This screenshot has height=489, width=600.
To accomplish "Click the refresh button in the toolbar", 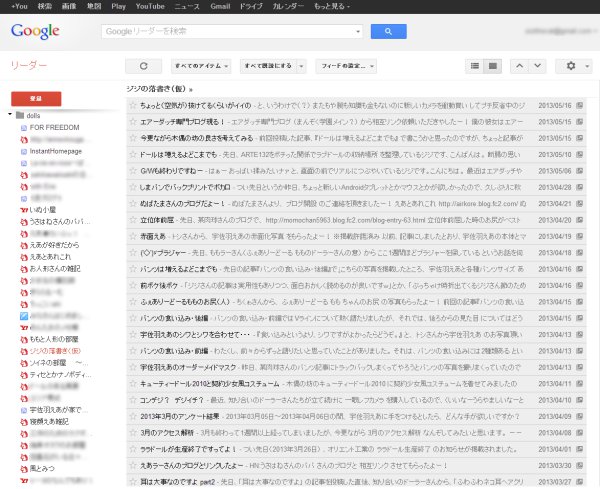I will click(143, 66).
